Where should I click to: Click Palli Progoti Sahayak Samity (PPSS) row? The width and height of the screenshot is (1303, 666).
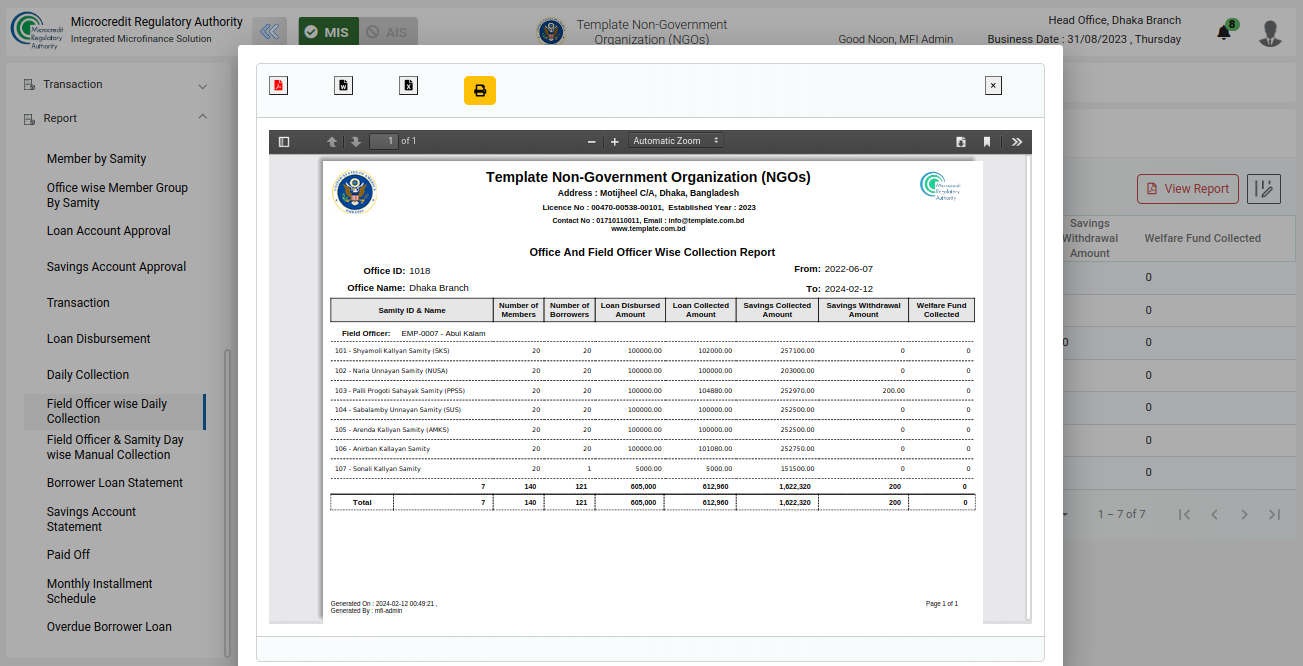(x=652, y=391)
